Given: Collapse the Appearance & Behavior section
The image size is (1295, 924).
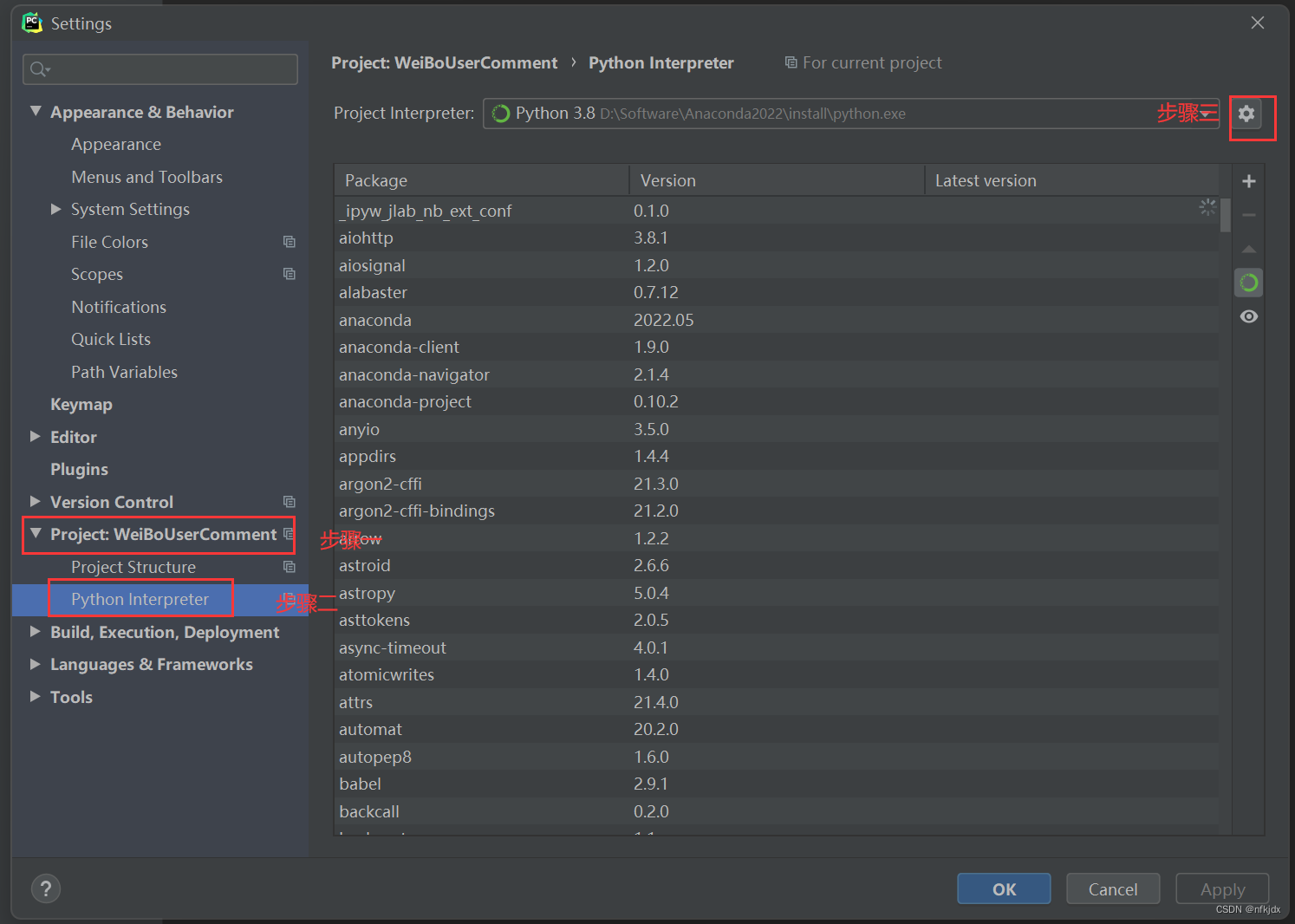Looking at the screenshot, I should (36, 111).
